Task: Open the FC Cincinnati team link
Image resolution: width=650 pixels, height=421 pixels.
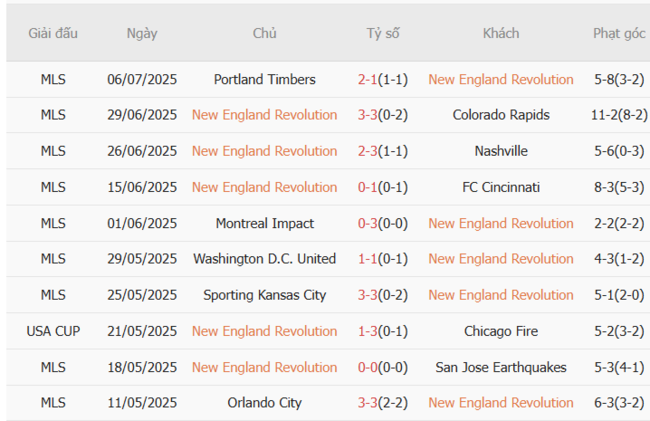Action: 501,187
